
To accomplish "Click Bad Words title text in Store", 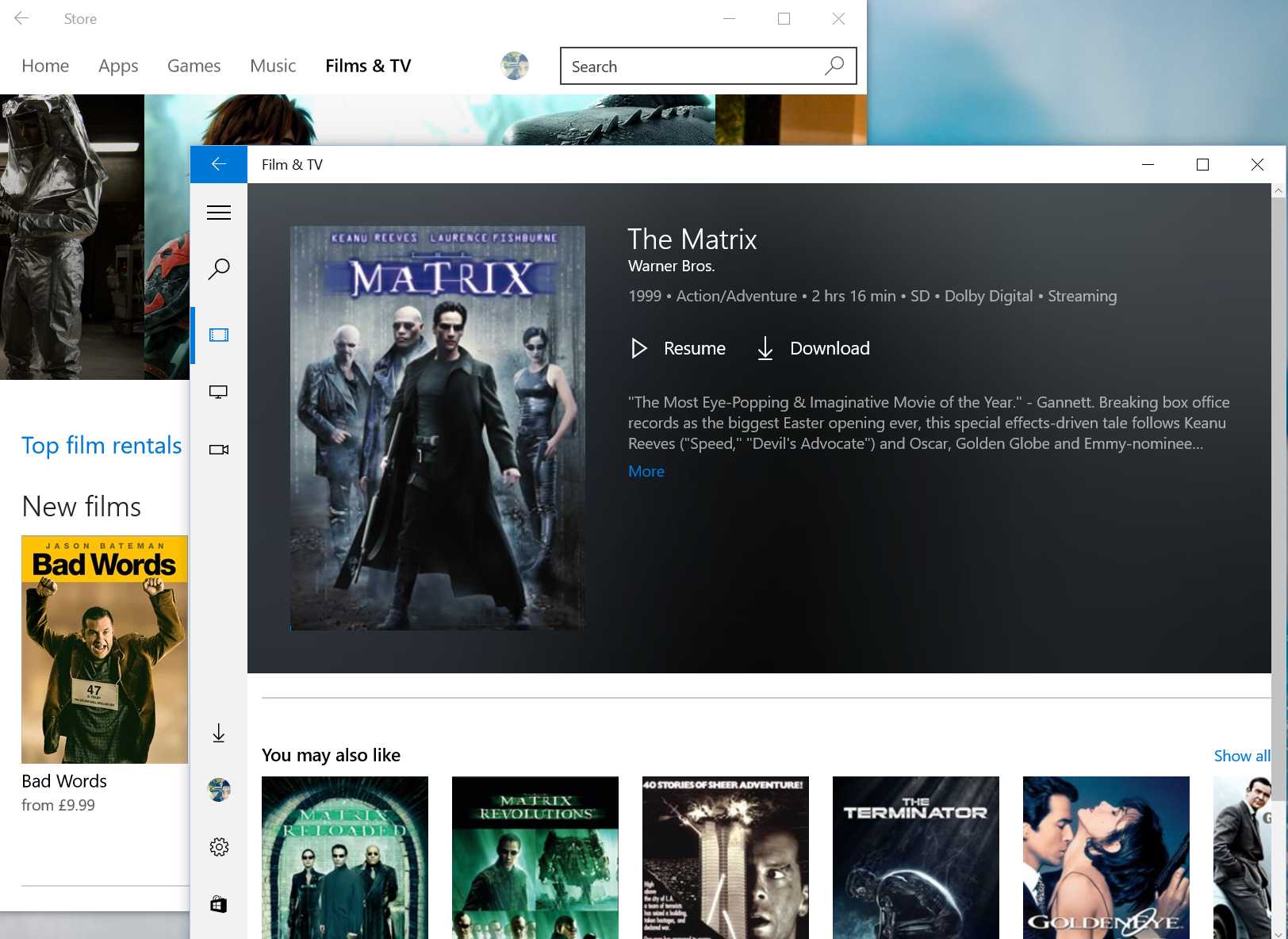I will point(64,781).
